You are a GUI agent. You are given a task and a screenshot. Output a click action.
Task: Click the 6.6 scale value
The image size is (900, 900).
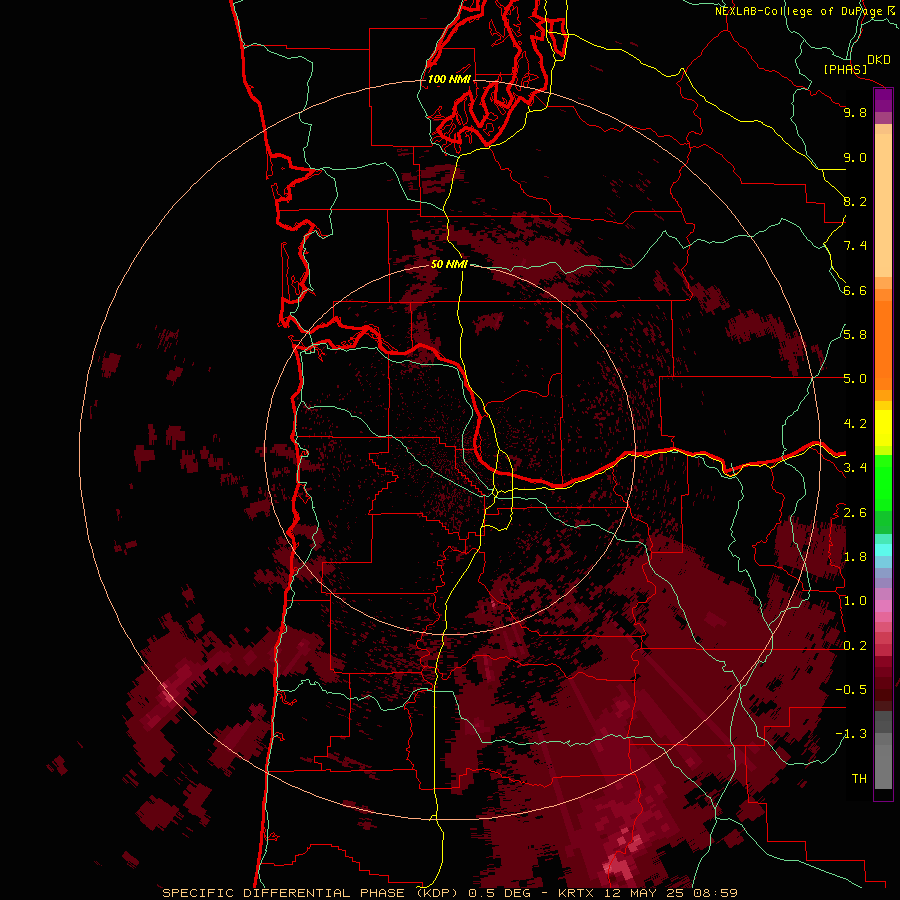(x=855, y=290)
